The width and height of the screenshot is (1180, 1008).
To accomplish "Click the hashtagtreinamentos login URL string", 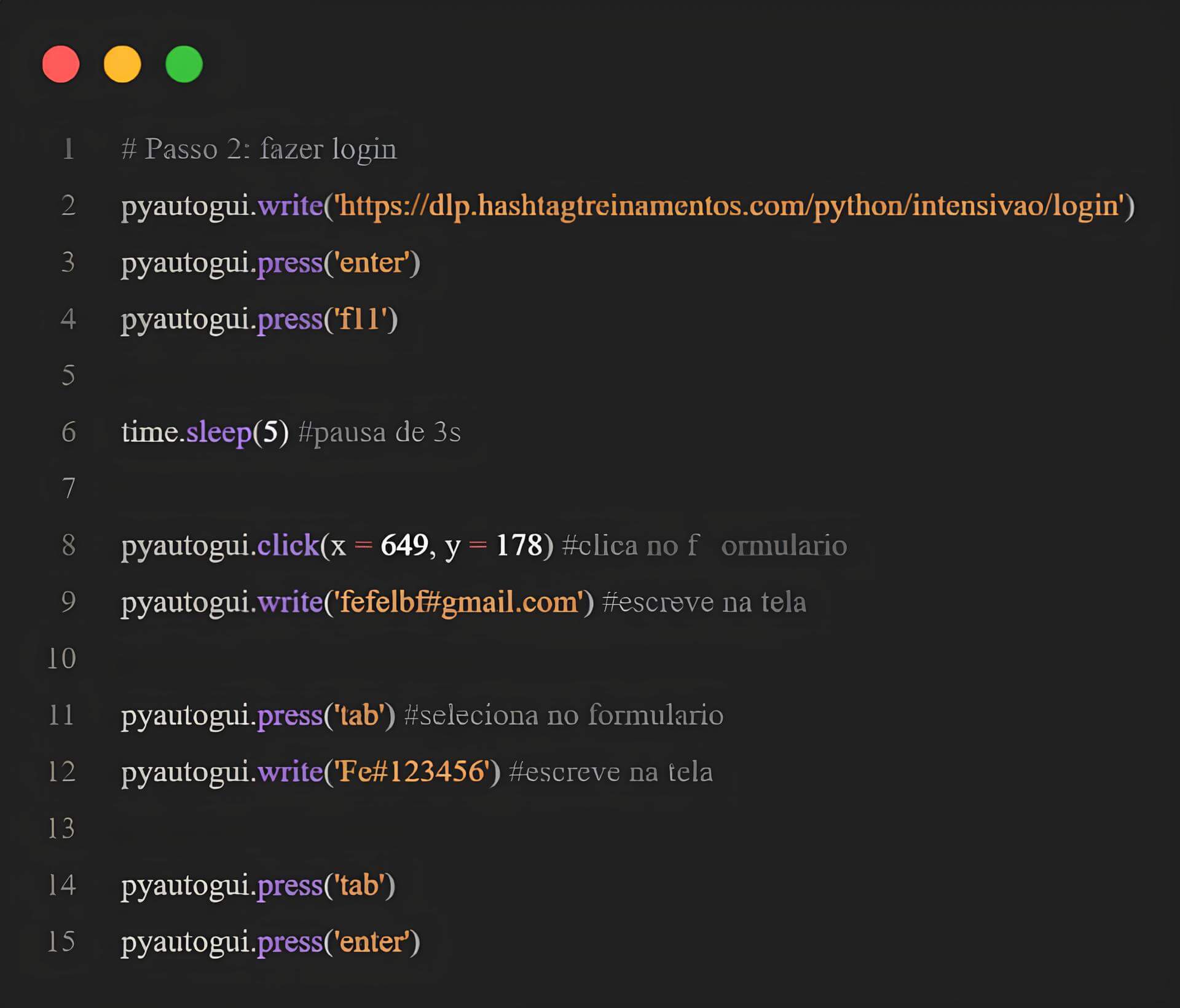I will click(729, 205).
